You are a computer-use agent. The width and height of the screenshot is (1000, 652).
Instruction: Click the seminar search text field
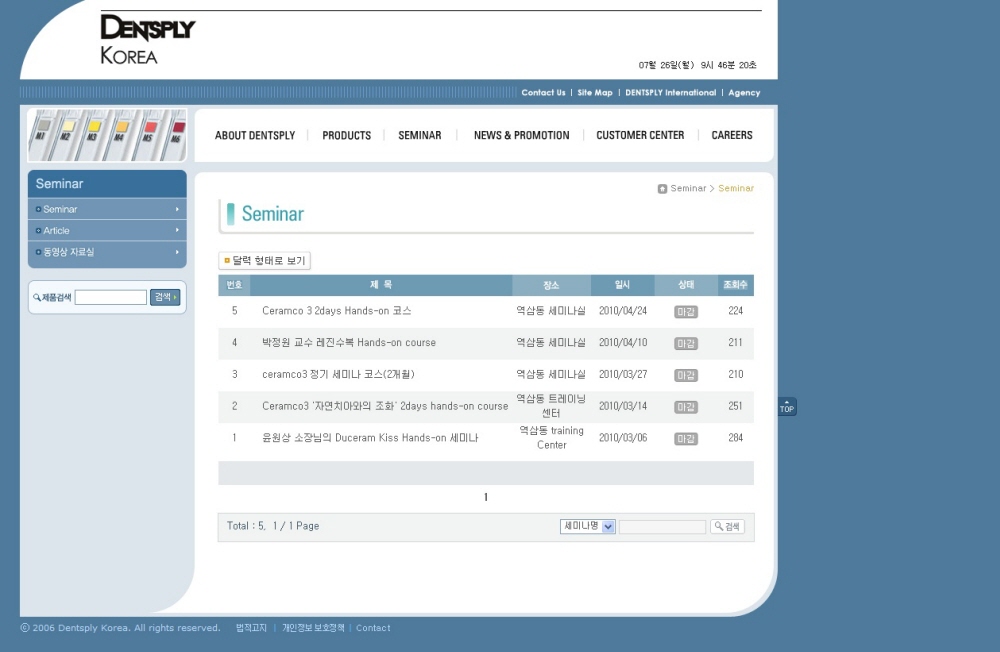click(662, 527)
